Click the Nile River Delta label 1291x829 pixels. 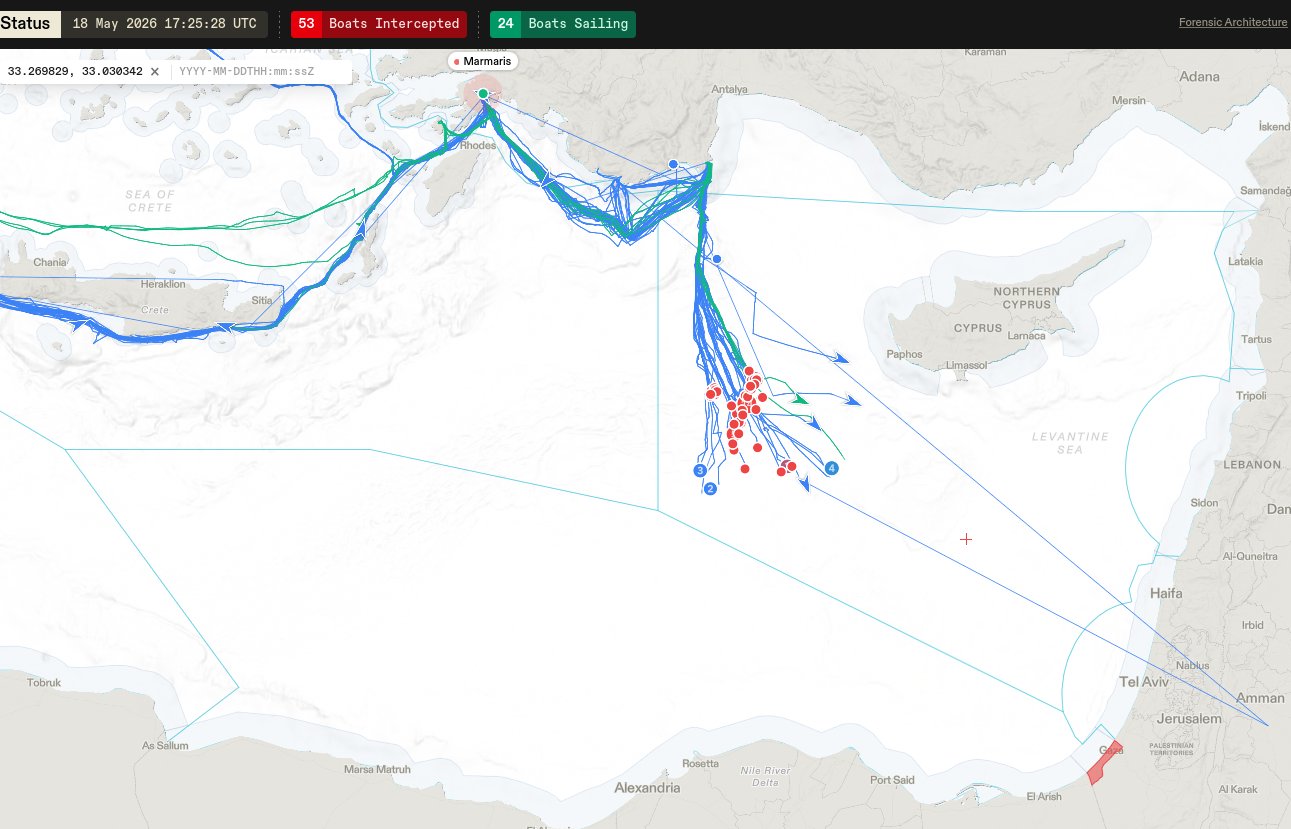[765, 776]
